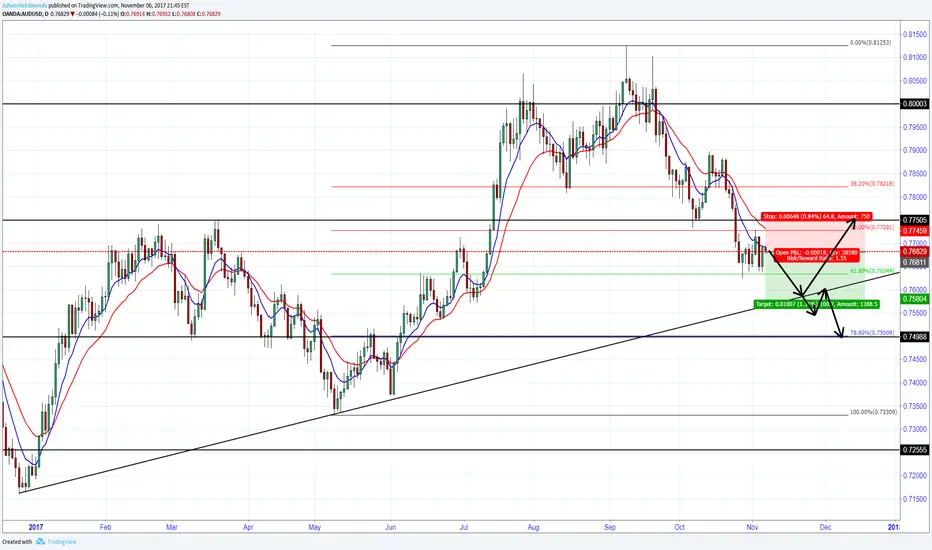The height and width of the screenshot is (550, 932).
Task: Select the Open P&L Risk/Reward label
Action: point(817,255)
